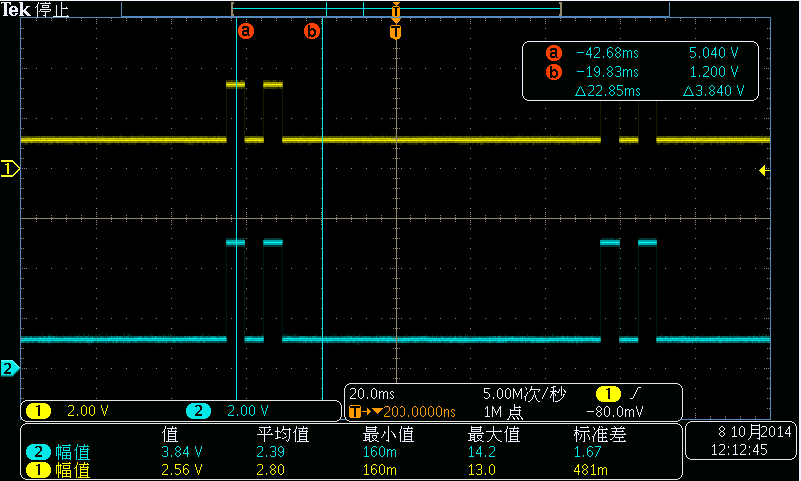This screenshot has width=801, height=481.
Task: Click the 最大值 column header
Action: click(494, 435)
